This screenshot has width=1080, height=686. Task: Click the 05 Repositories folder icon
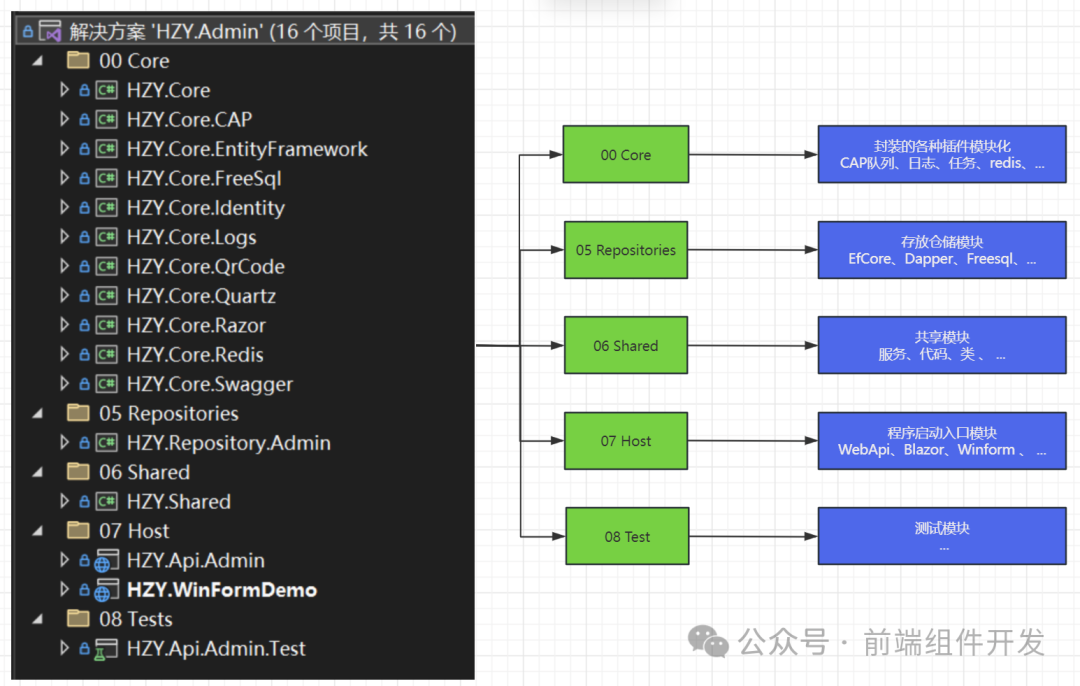pos(78,413)
